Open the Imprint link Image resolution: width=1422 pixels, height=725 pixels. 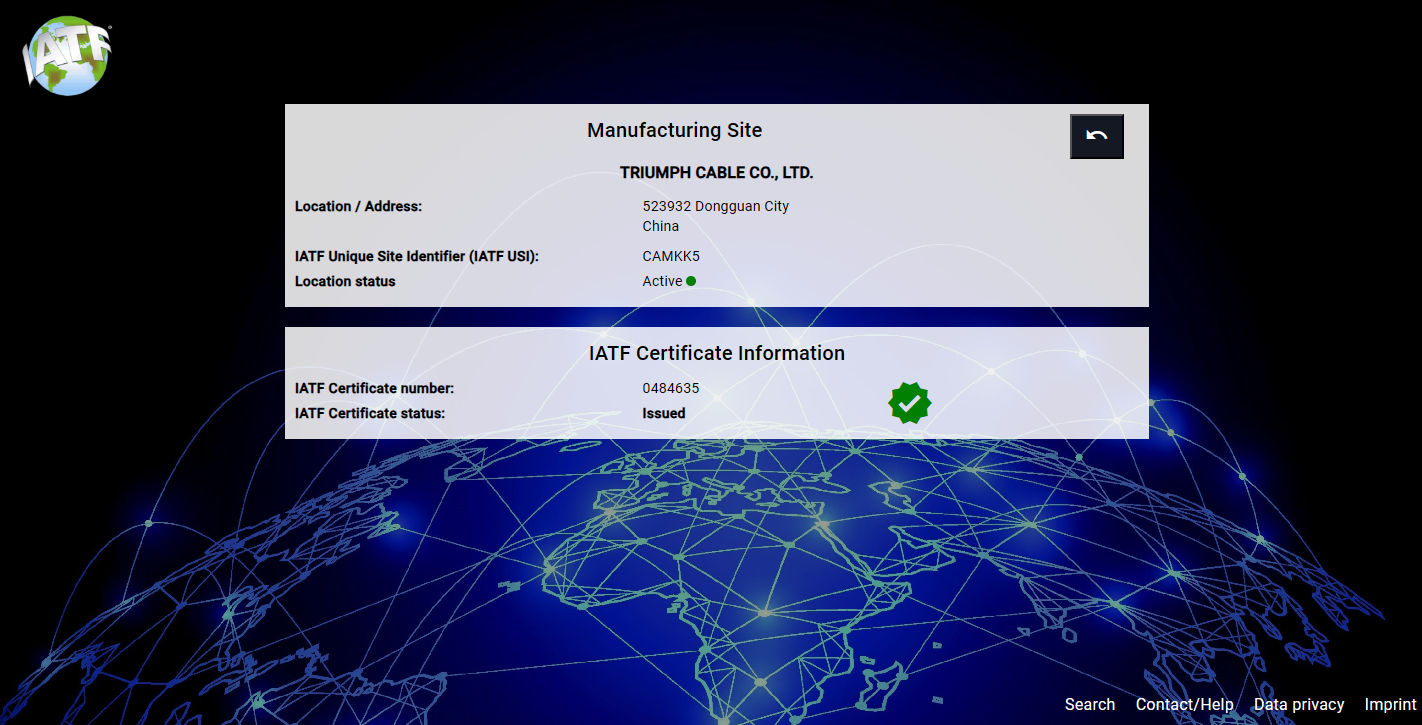[x=1390, y=704]
